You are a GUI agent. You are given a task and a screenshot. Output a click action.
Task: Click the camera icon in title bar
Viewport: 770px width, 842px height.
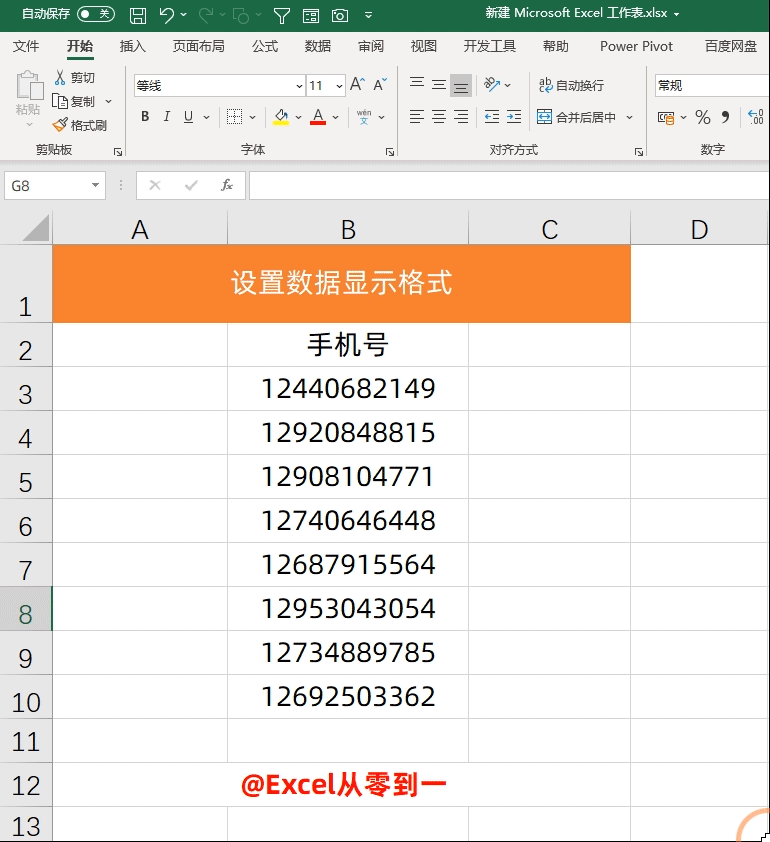click(x=339, y=16)
